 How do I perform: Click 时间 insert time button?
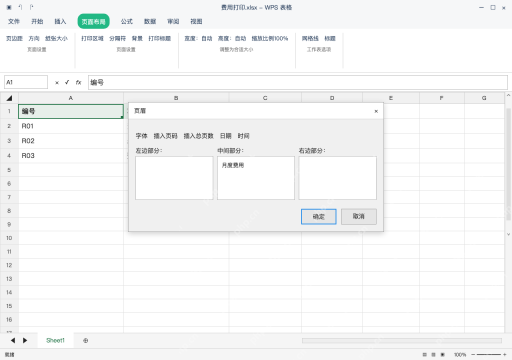point(243,136)
